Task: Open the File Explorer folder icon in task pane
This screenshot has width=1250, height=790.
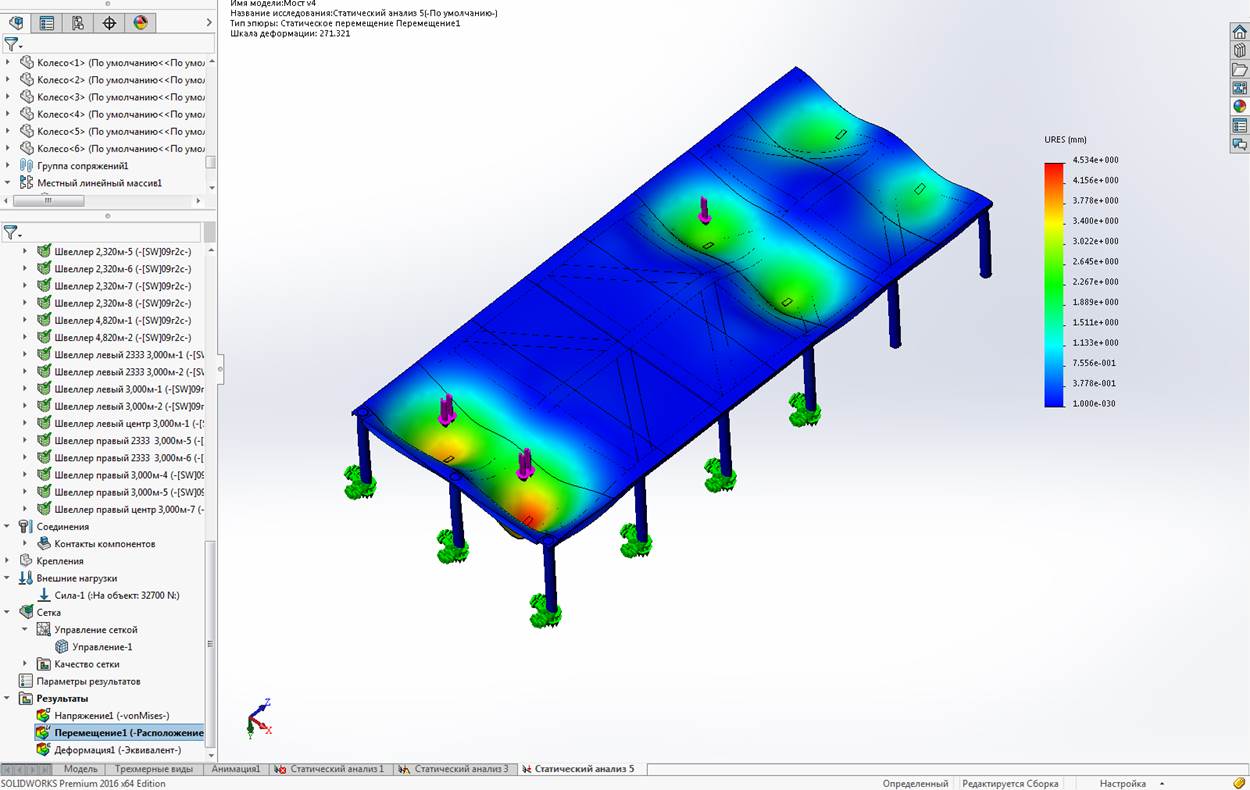Action: coord(1239,69)
